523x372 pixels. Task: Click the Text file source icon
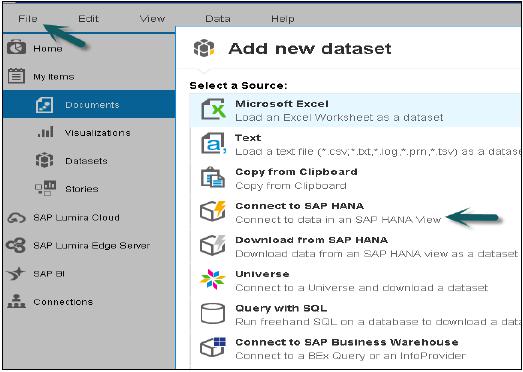[x=213, y=143]
